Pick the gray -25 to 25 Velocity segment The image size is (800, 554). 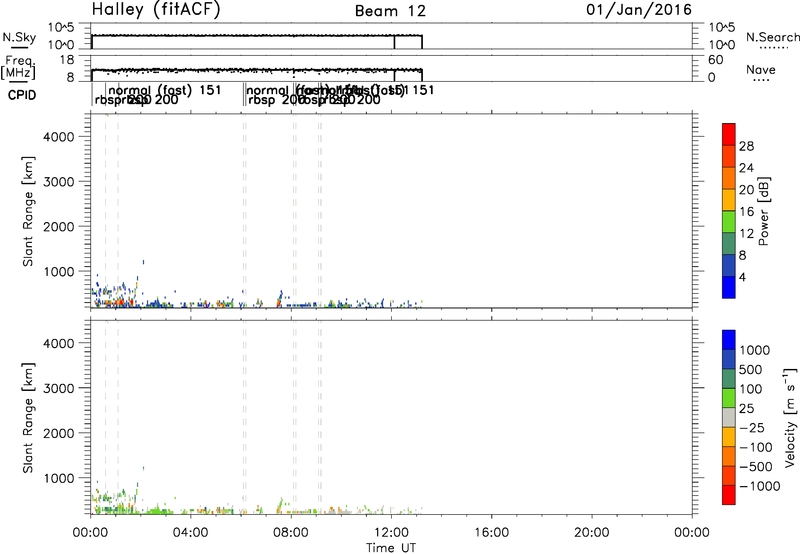click(x=729, y=417)
